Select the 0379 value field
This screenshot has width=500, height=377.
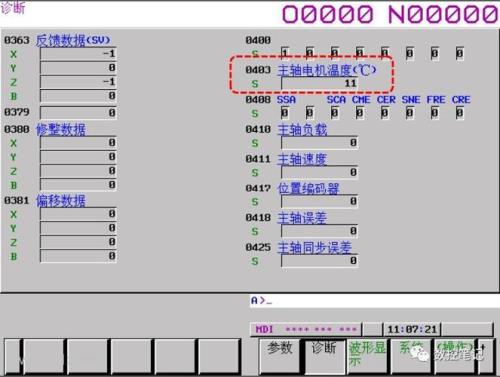78,113
